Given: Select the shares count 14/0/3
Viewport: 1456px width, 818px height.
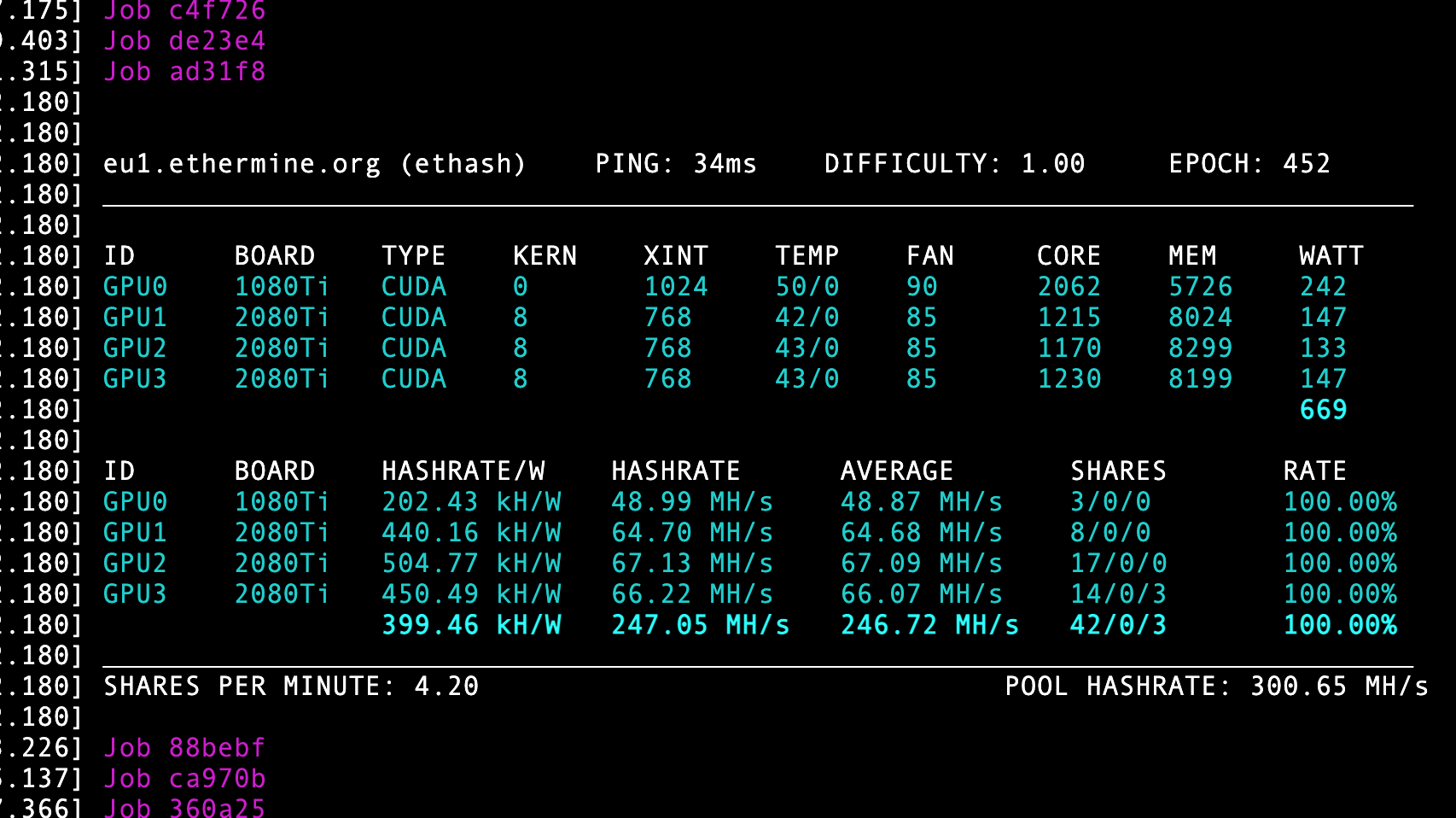Looking at the screenshot, I should coord(1119,594).
